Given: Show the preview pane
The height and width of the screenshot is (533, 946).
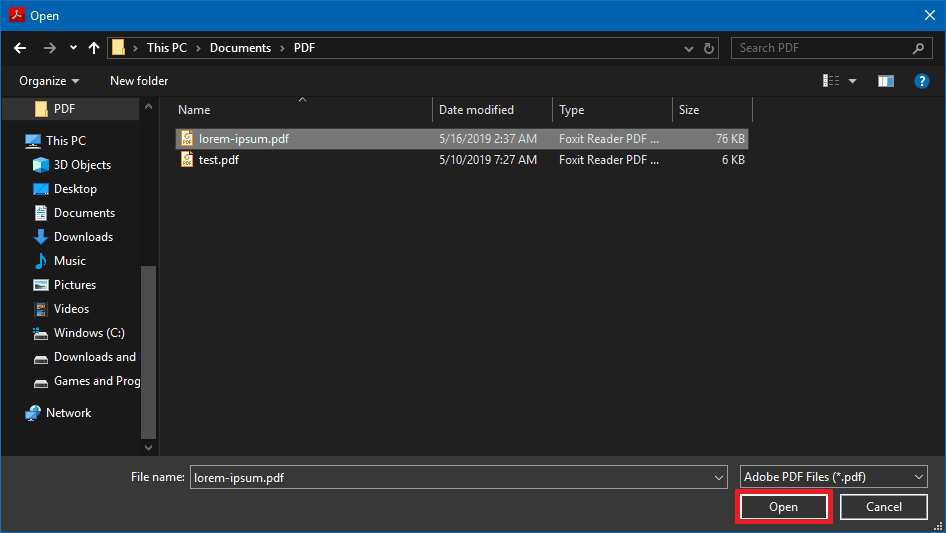Looking at the screenshot, I should pyautogui.click(x=886, y=81).
